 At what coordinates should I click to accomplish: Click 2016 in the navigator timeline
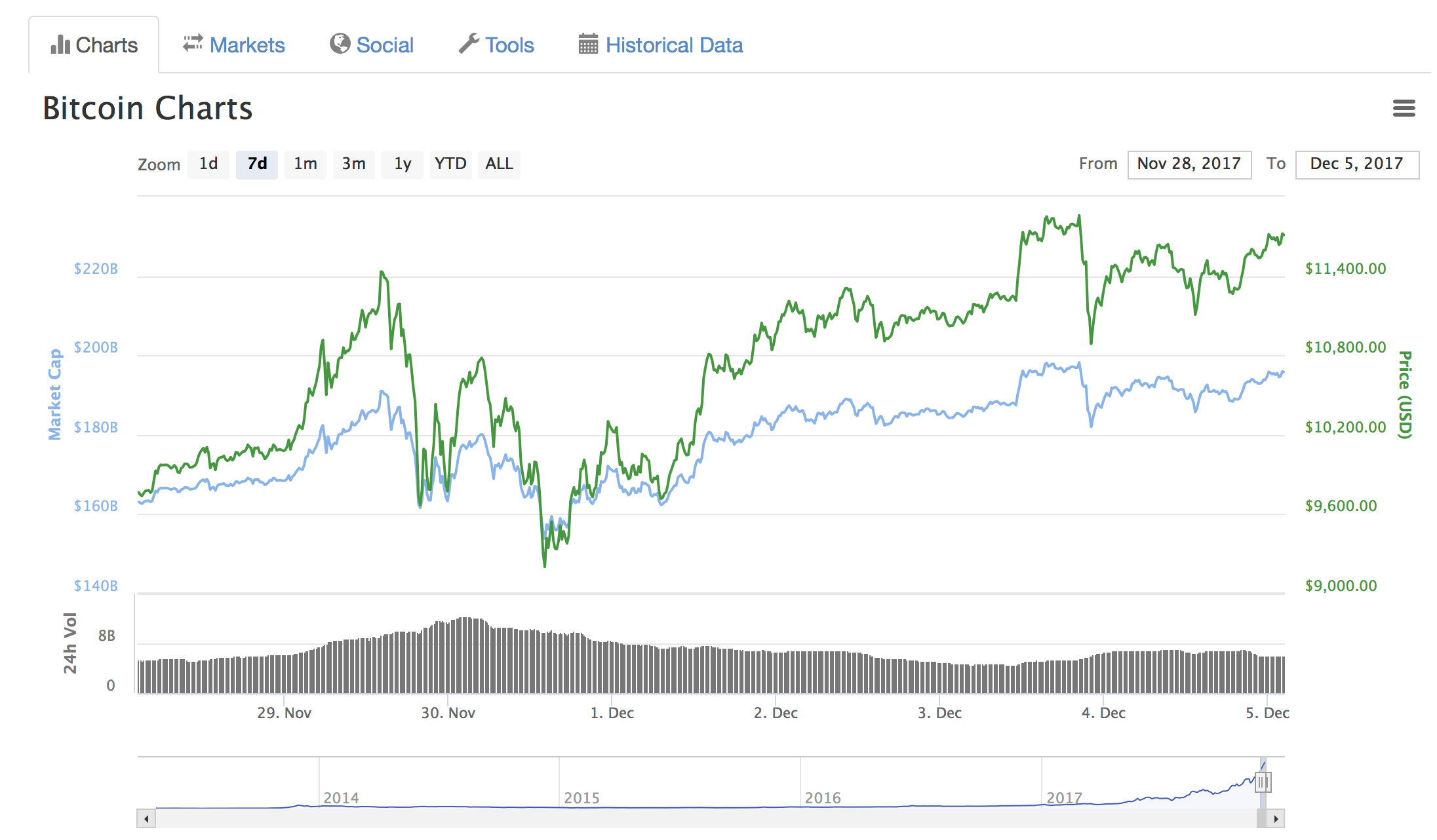tap(823, 798)
